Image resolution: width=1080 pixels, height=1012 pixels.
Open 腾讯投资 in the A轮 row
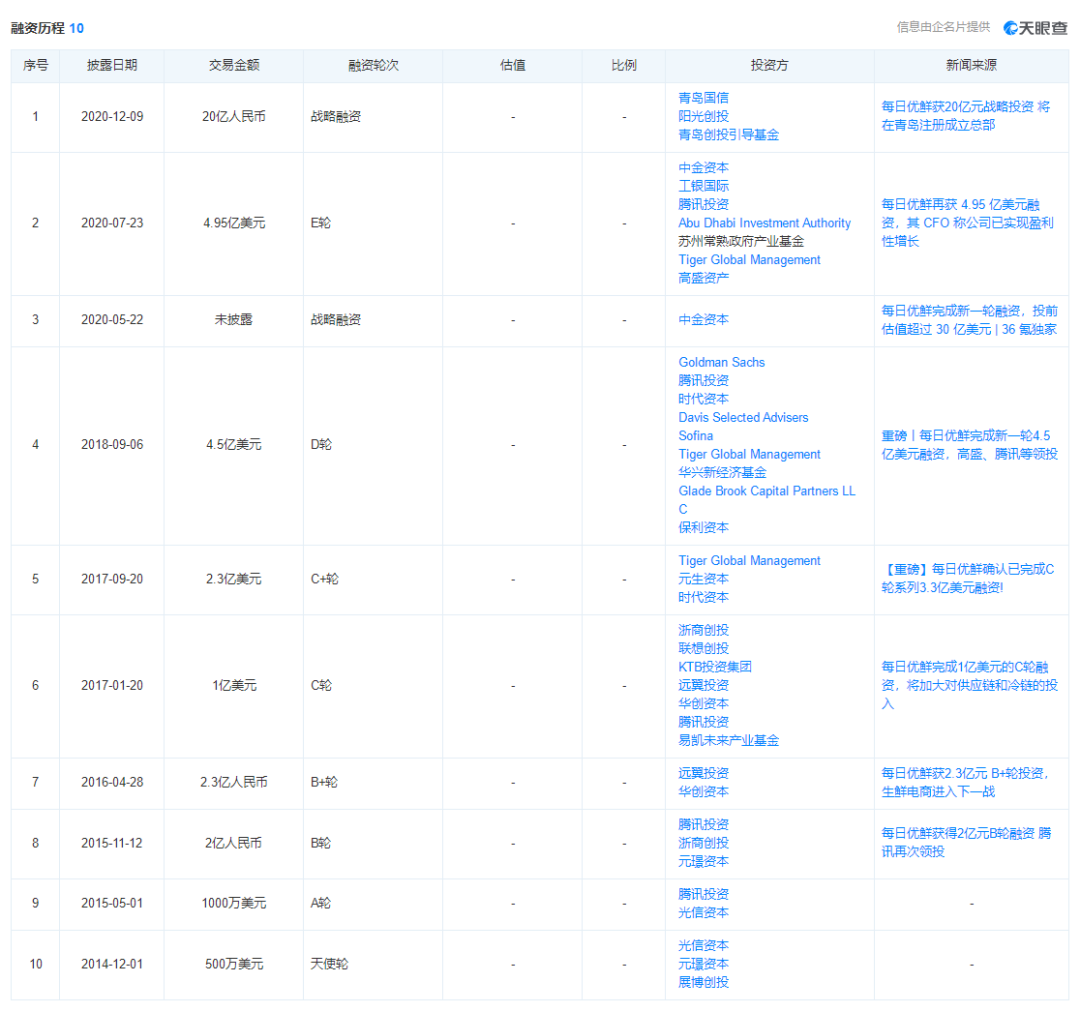click(703, 894)
